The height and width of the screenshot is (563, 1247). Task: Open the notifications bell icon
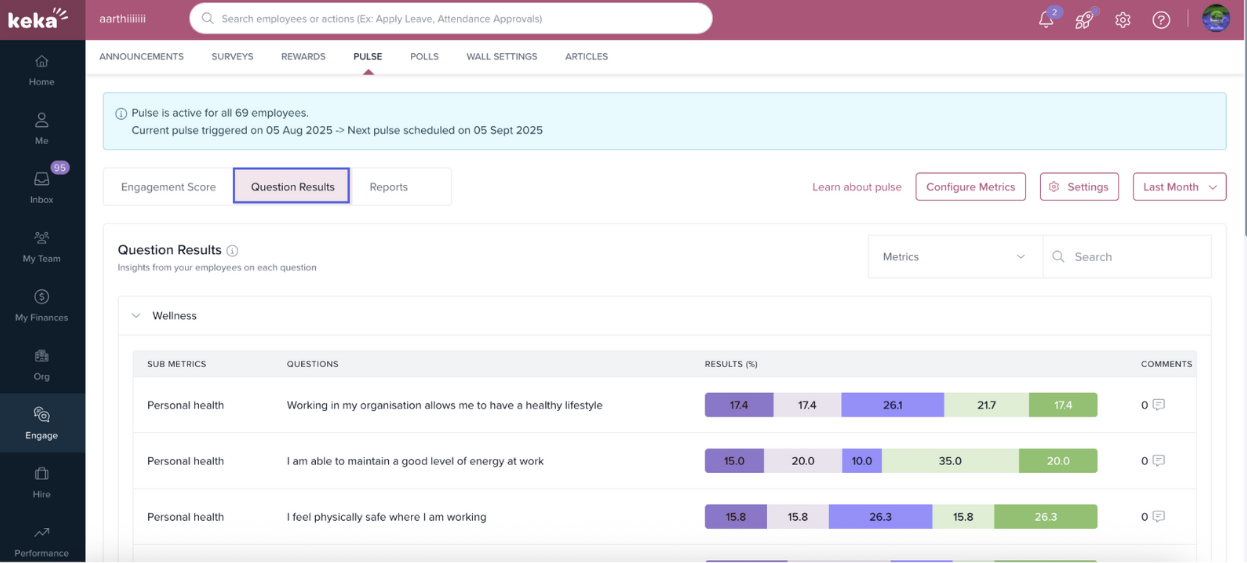point(1047,20)
